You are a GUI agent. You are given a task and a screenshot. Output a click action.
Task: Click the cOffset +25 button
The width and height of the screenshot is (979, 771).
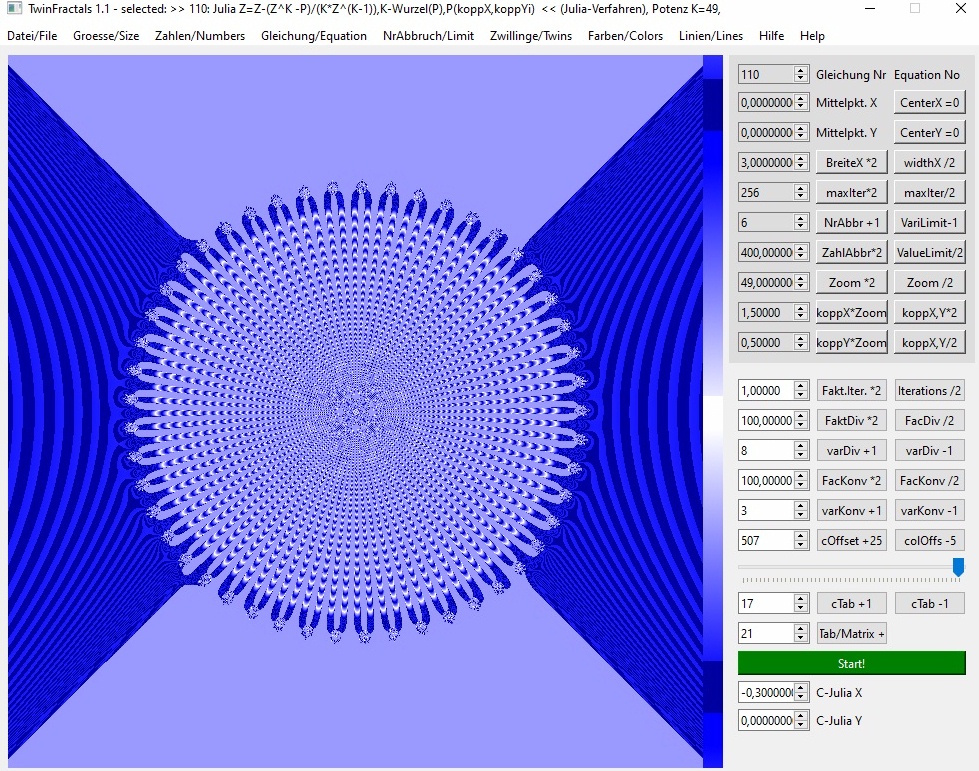click(x=852, y=540)
